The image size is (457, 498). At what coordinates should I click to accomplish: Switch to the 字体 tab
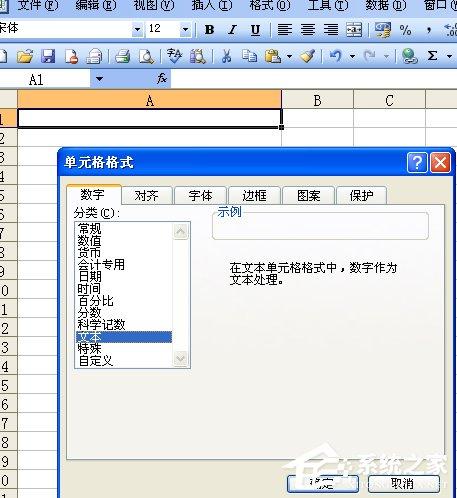coord(200,195)
